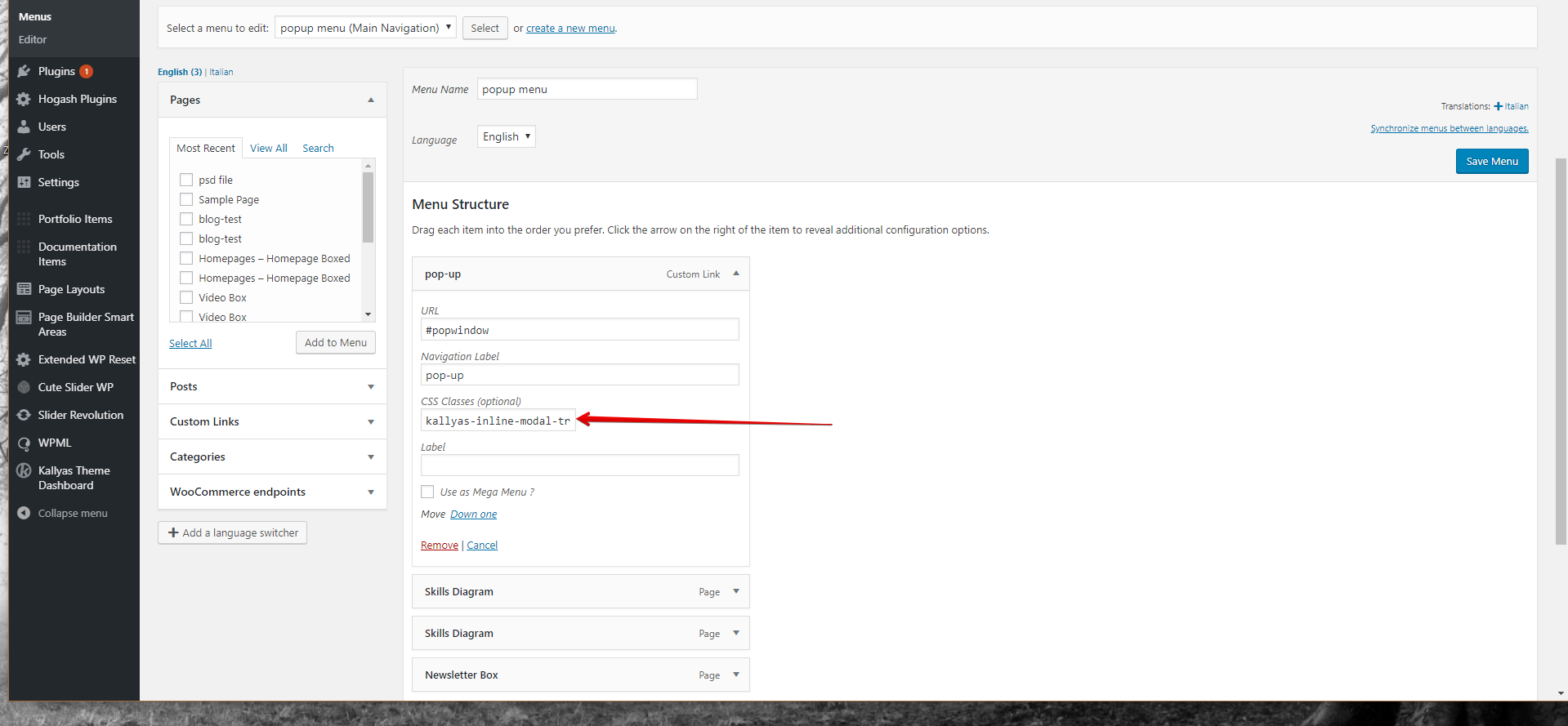This screenshot has height=726, width=1568.
Task: Click the CSS Classes input field
Action: pyautogui.click(x=498, y=421)
